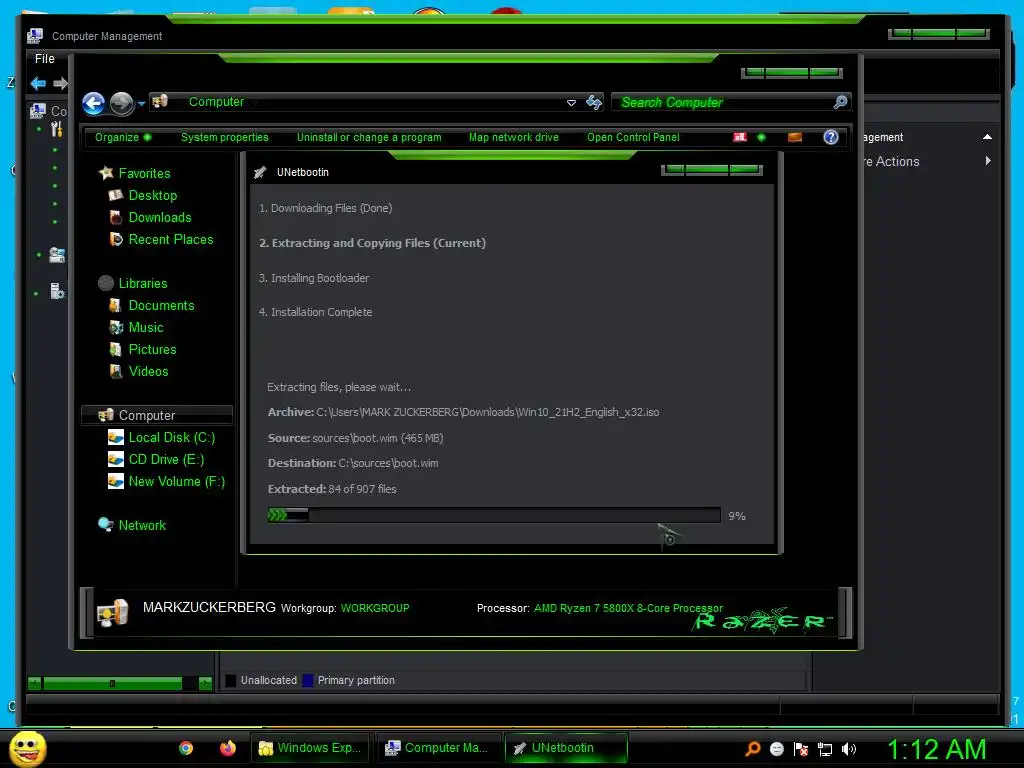Click the magnifier icon in Search Computer
1024x768 pixels.
[840, 102]
